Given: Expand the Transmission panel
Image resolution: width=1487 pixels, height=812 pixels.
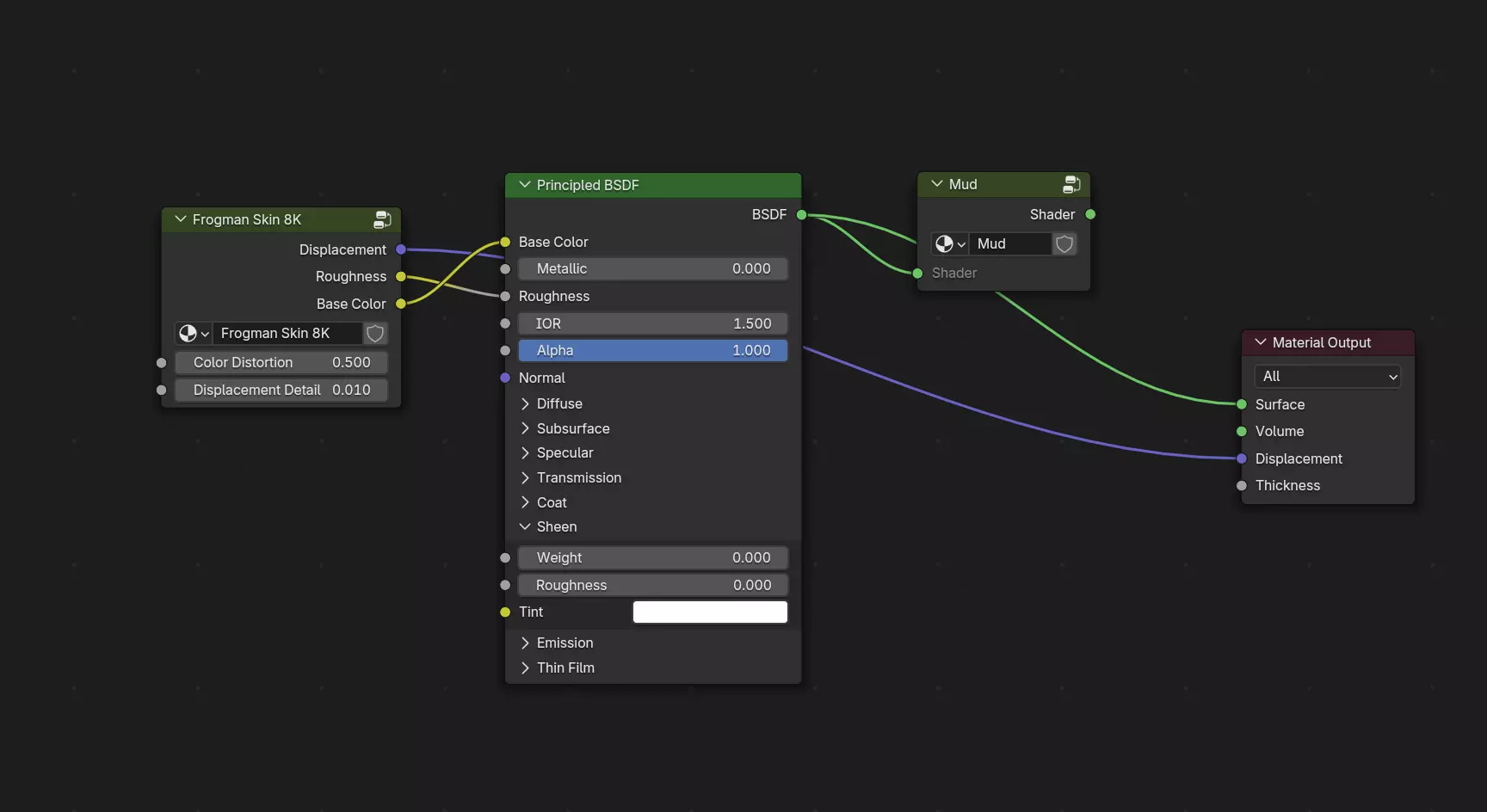Looking at the screenshot, I should tap(525, 478).
